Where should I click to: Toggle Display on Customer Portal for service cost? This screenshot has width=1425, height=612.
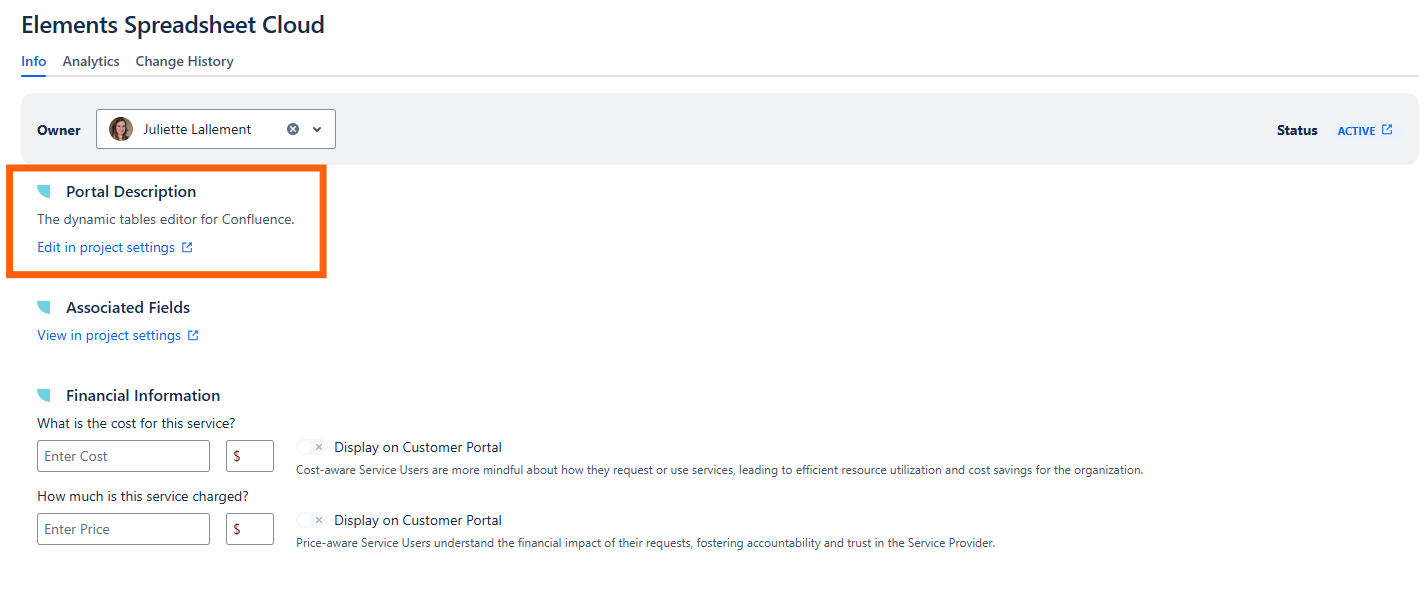312,448
